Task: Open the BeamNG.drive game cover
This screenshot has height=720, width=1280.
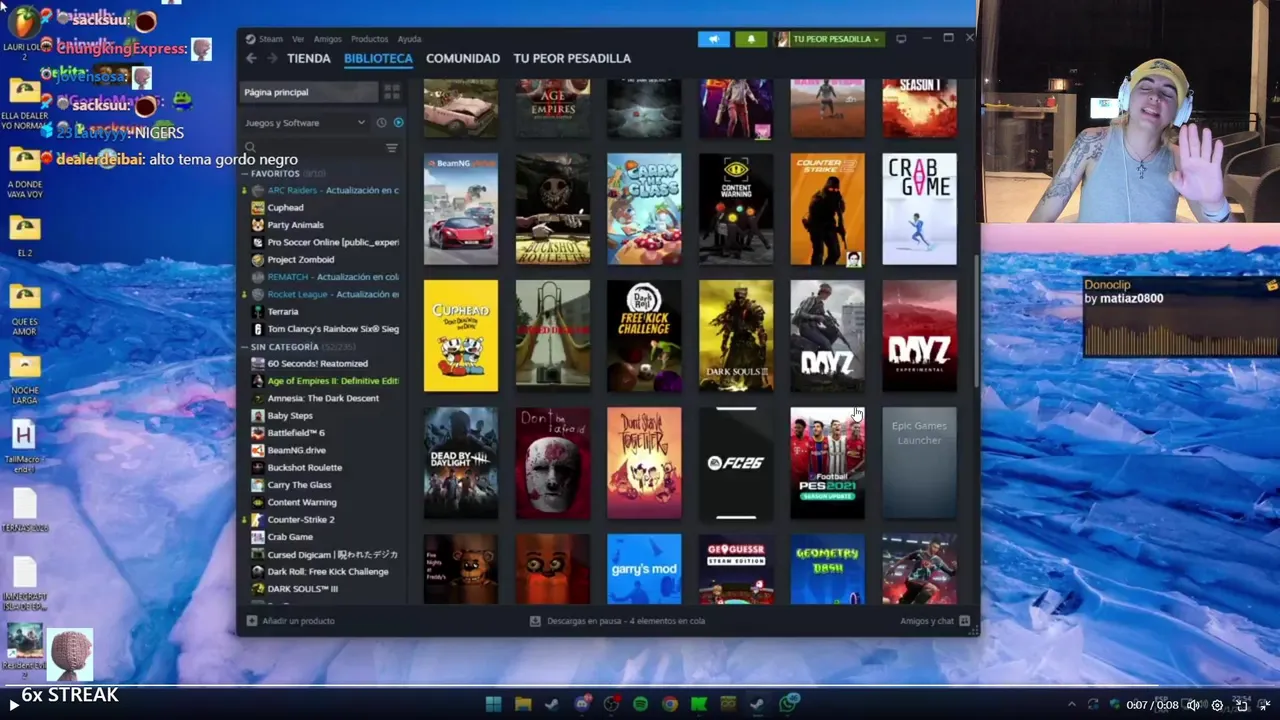Action: tap(461, 209)
